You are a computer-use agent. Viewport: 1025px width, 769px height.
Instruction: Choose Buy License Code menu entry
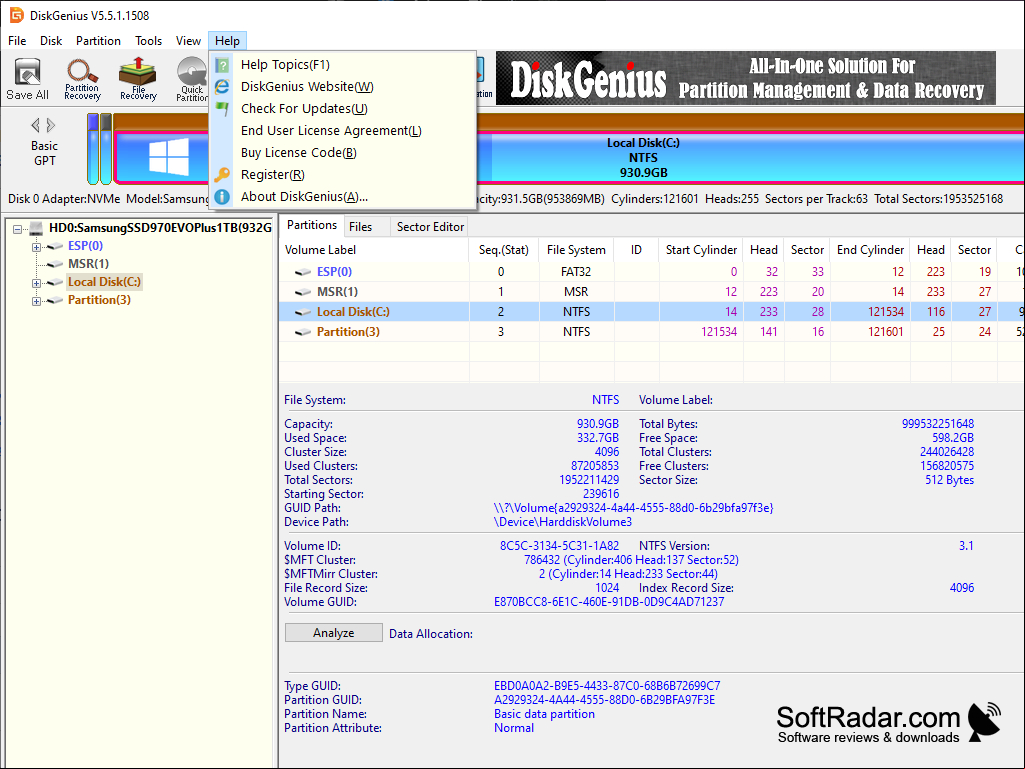click(343, 152)
